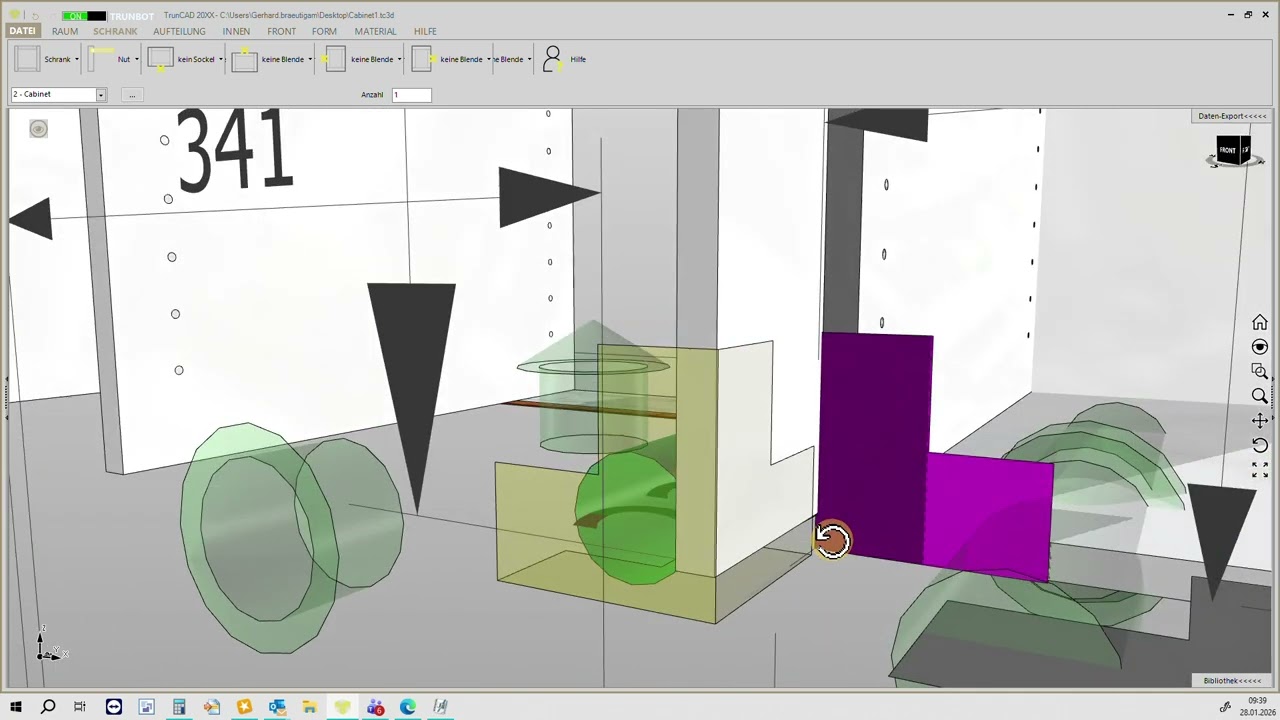Expand the Daten-Export side panel
Viewport: 1280px width, 720px height.
point(1232,116)
